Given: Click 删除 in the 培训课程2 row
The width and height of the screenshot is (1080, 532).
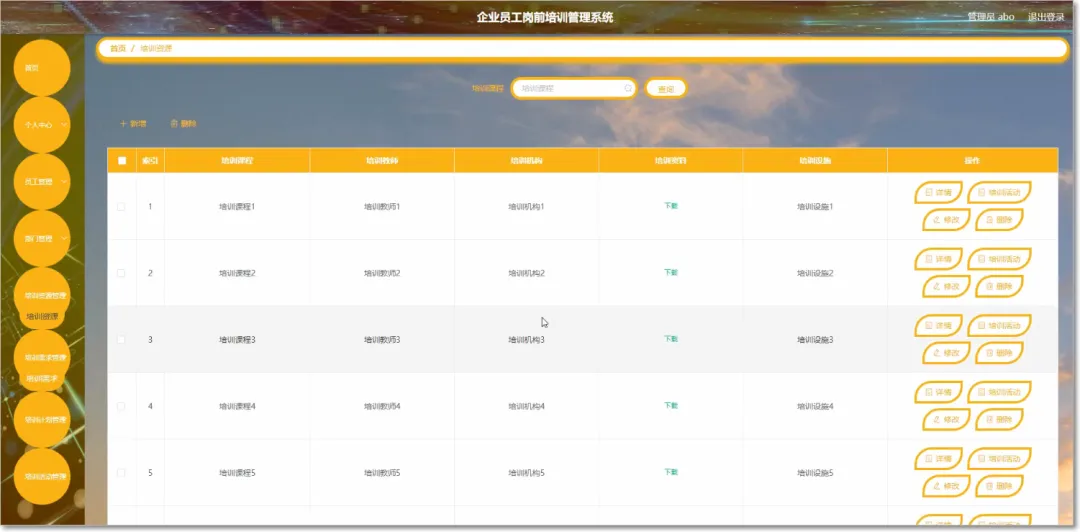Looking at the screenshot, I should (x=999, y=286).
